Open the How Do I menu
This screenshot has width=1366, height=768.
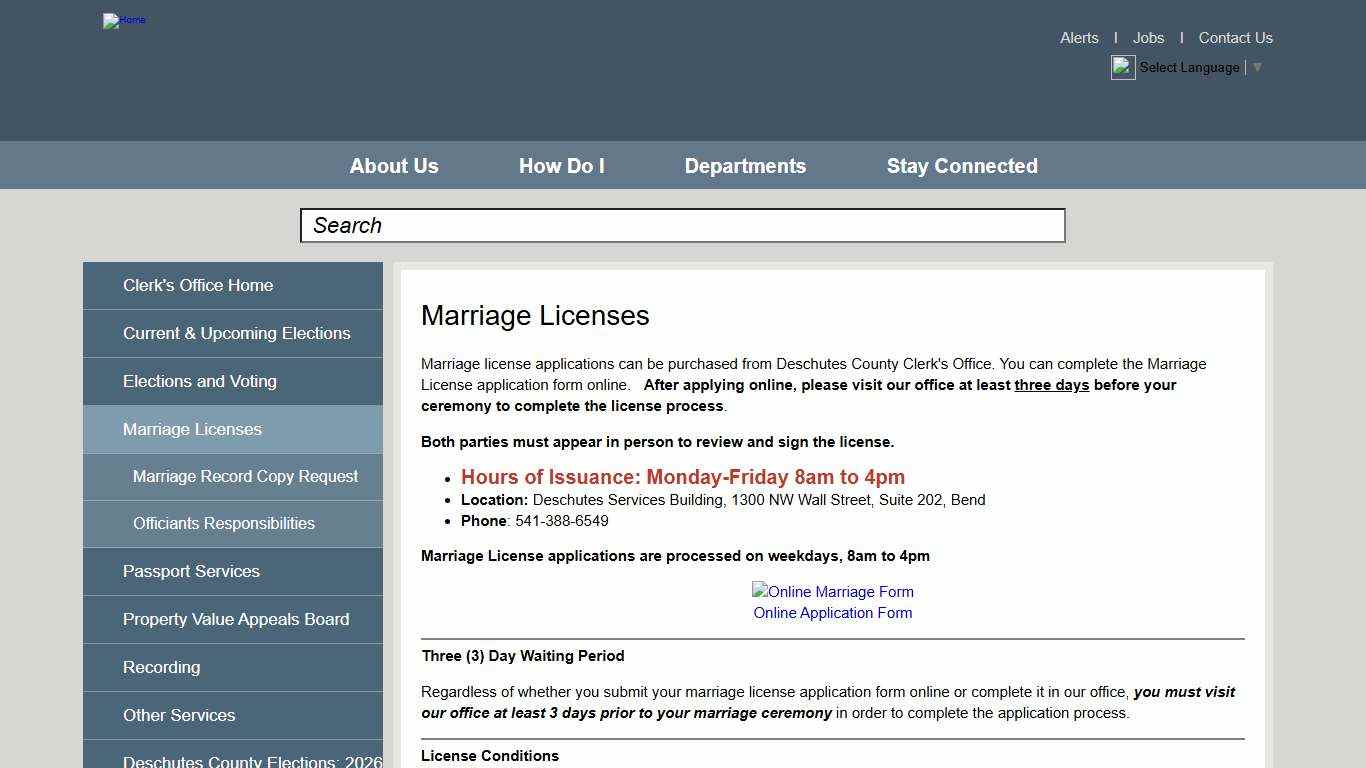click(x=561, y=165)
